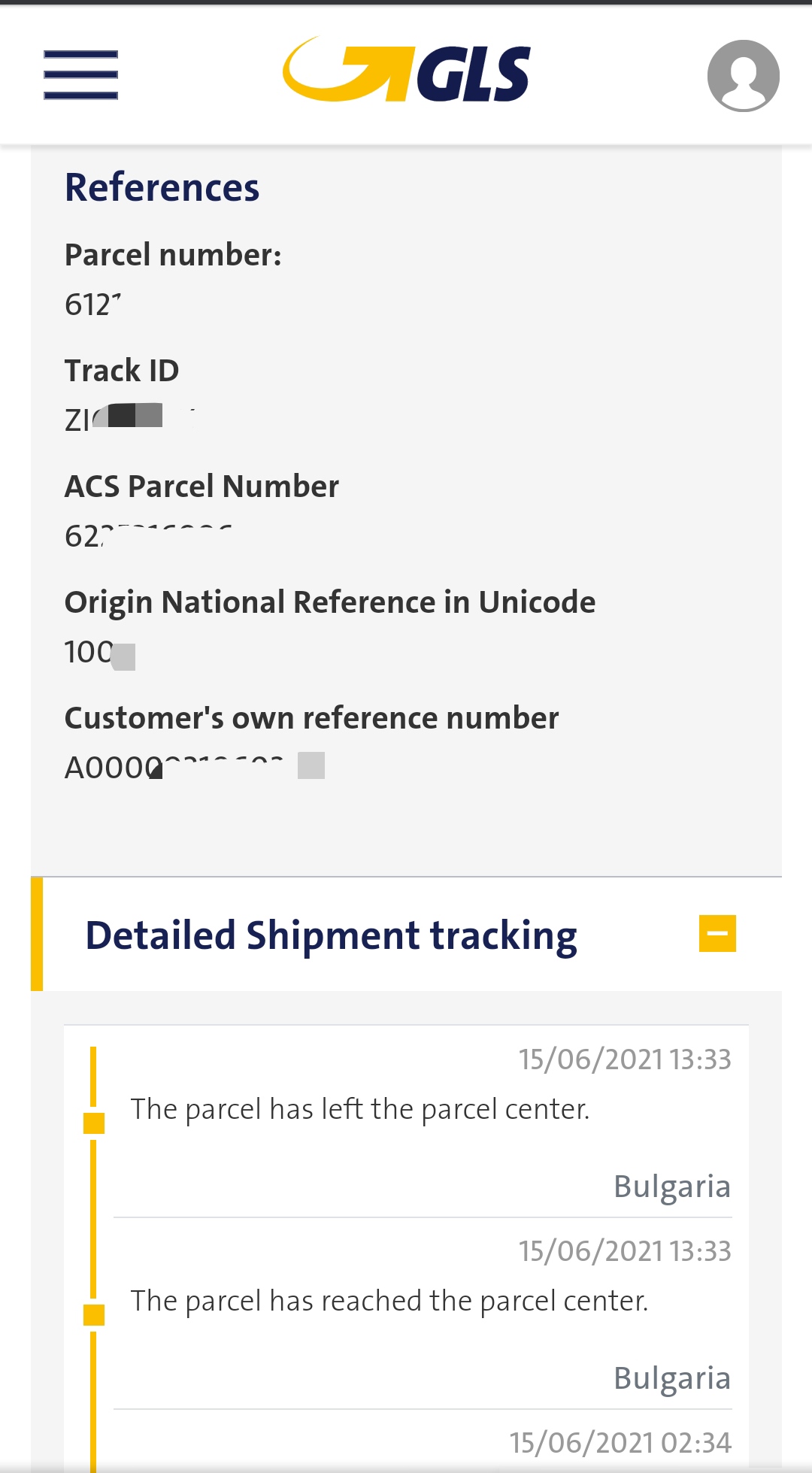The image size is (812, 1473).
Task: Click the first 15/06/2021 13:33 timestamp
Action: click(624, 1059)
